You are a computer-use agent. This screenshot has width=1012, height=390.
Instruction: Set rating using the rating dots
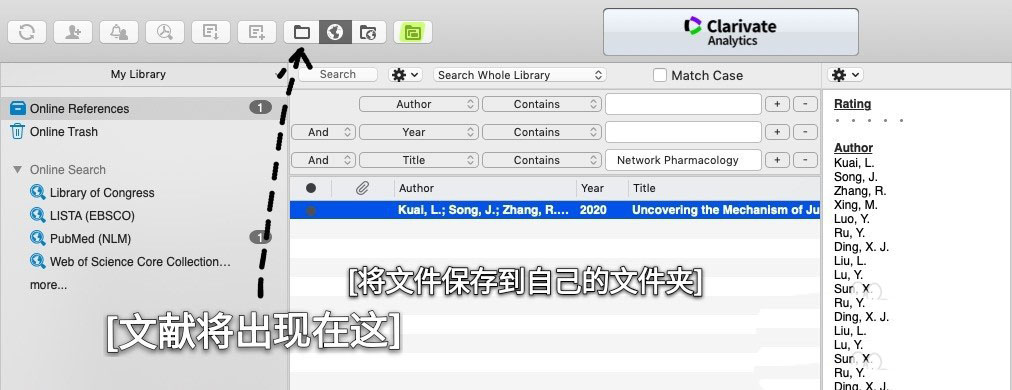point(869,120)
